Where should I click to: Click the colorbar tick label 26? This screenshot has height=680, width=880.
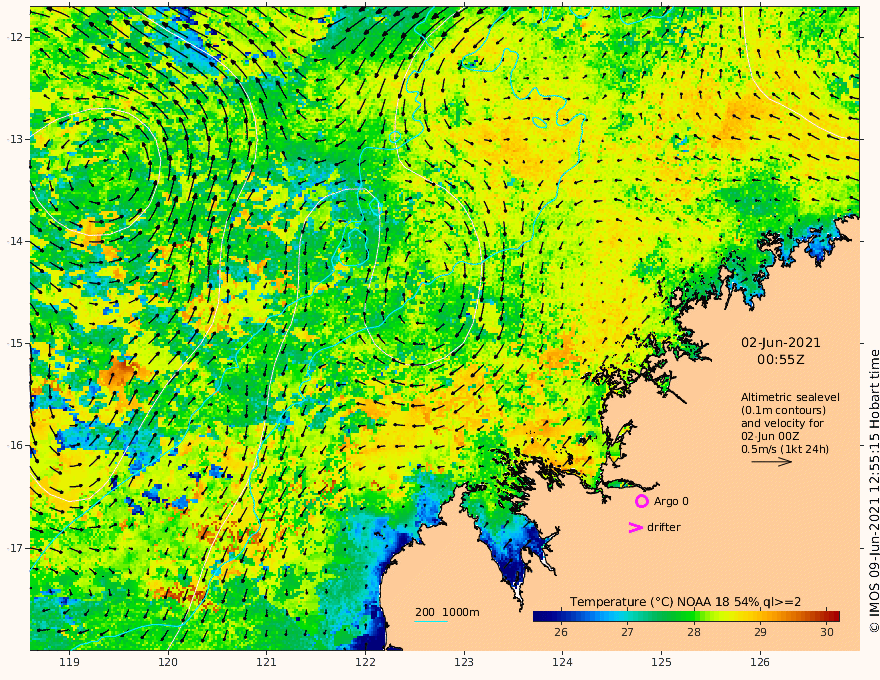point(561,632)
